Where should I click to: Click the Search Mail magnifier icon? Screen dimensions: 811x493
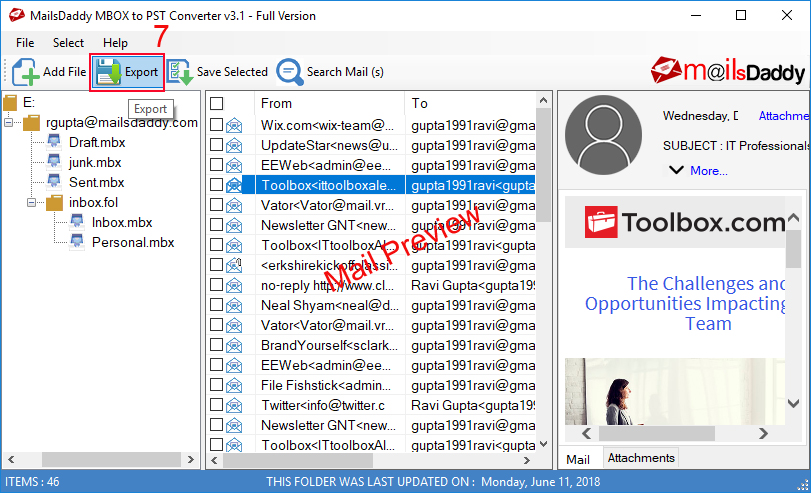(x=290, y=72)
